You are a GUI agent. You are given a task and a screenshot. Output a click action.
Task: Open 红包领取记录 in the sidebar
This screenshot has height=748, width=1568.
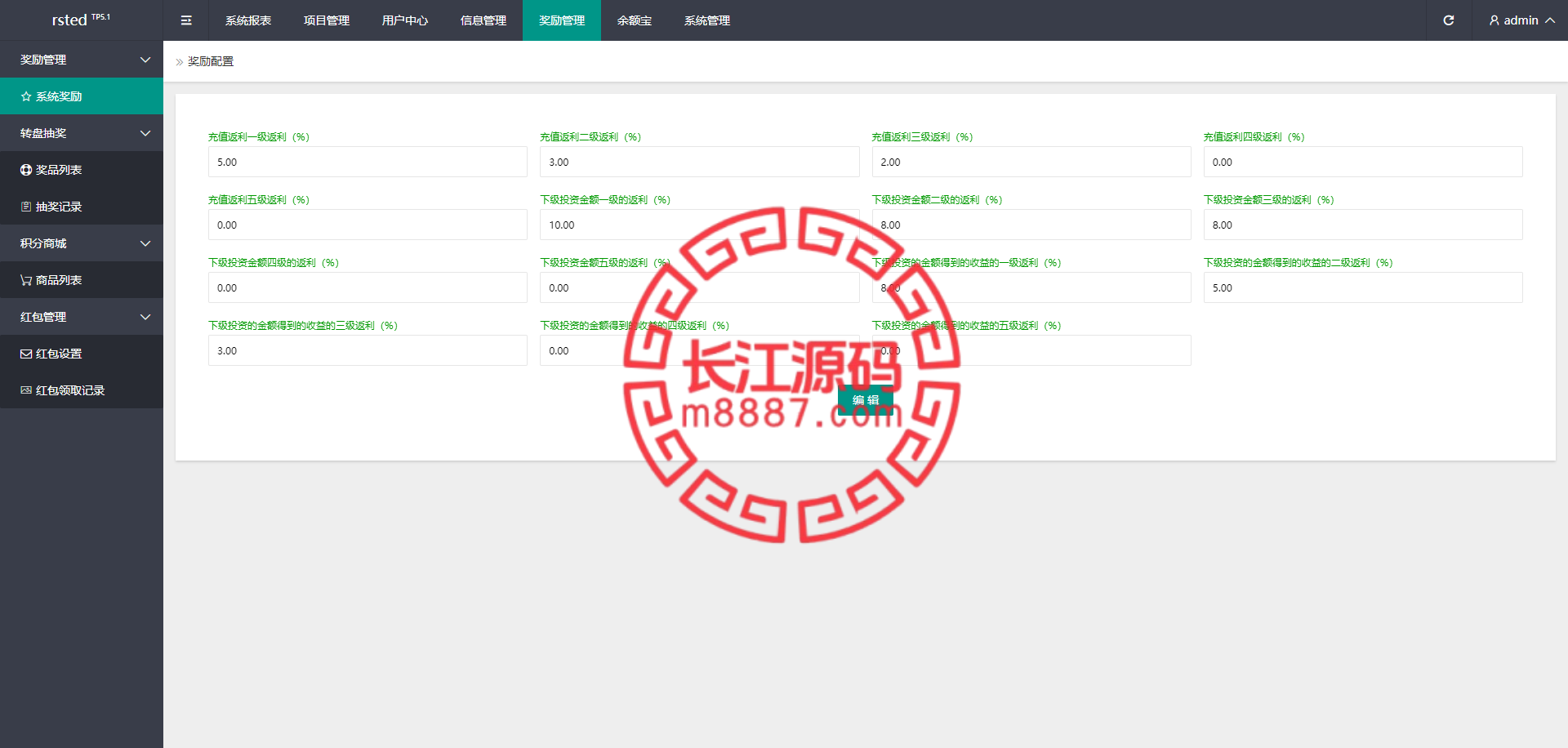(82, 390)
